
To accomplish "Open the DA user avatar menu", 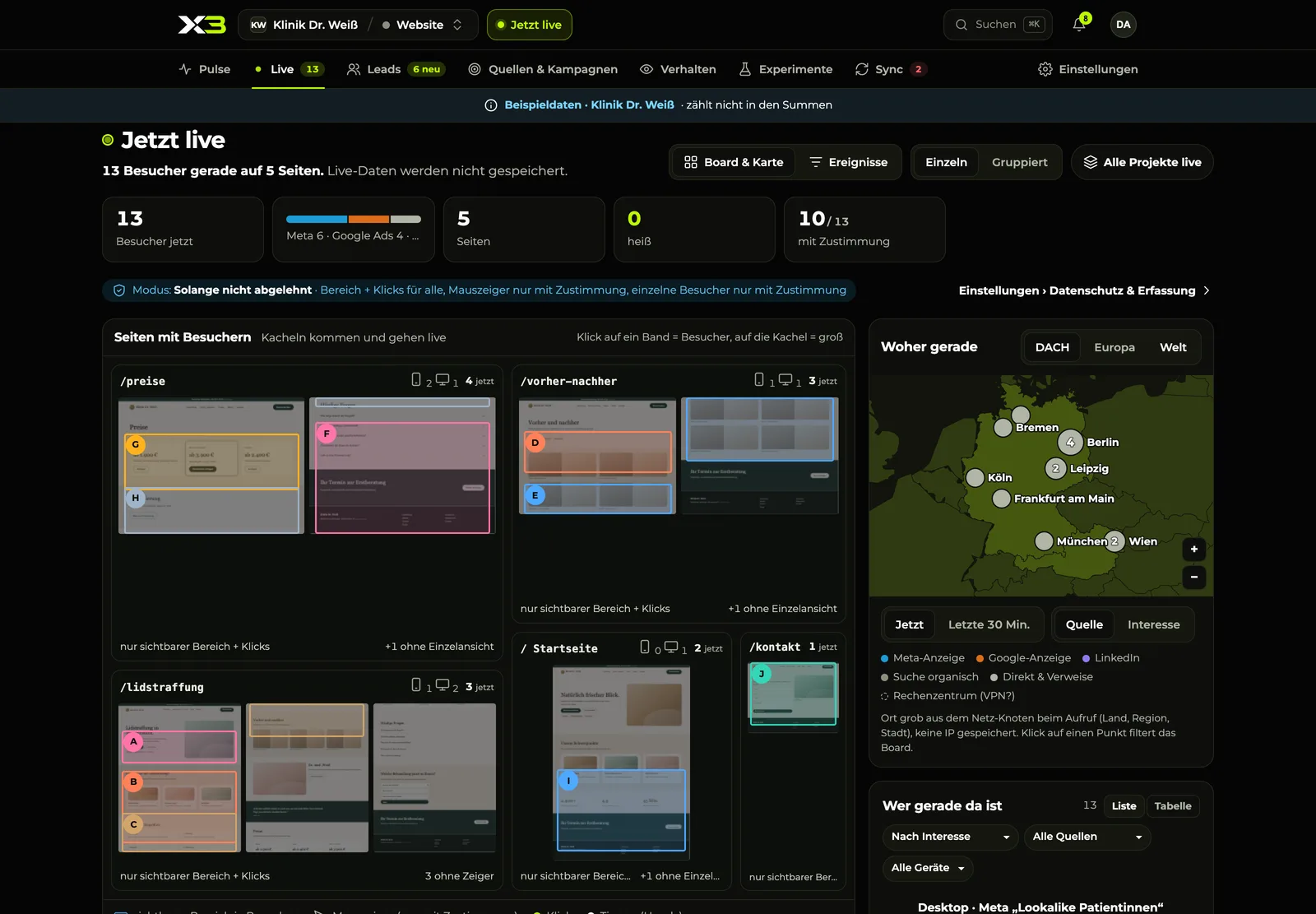I will click(x=1124, y=25).
